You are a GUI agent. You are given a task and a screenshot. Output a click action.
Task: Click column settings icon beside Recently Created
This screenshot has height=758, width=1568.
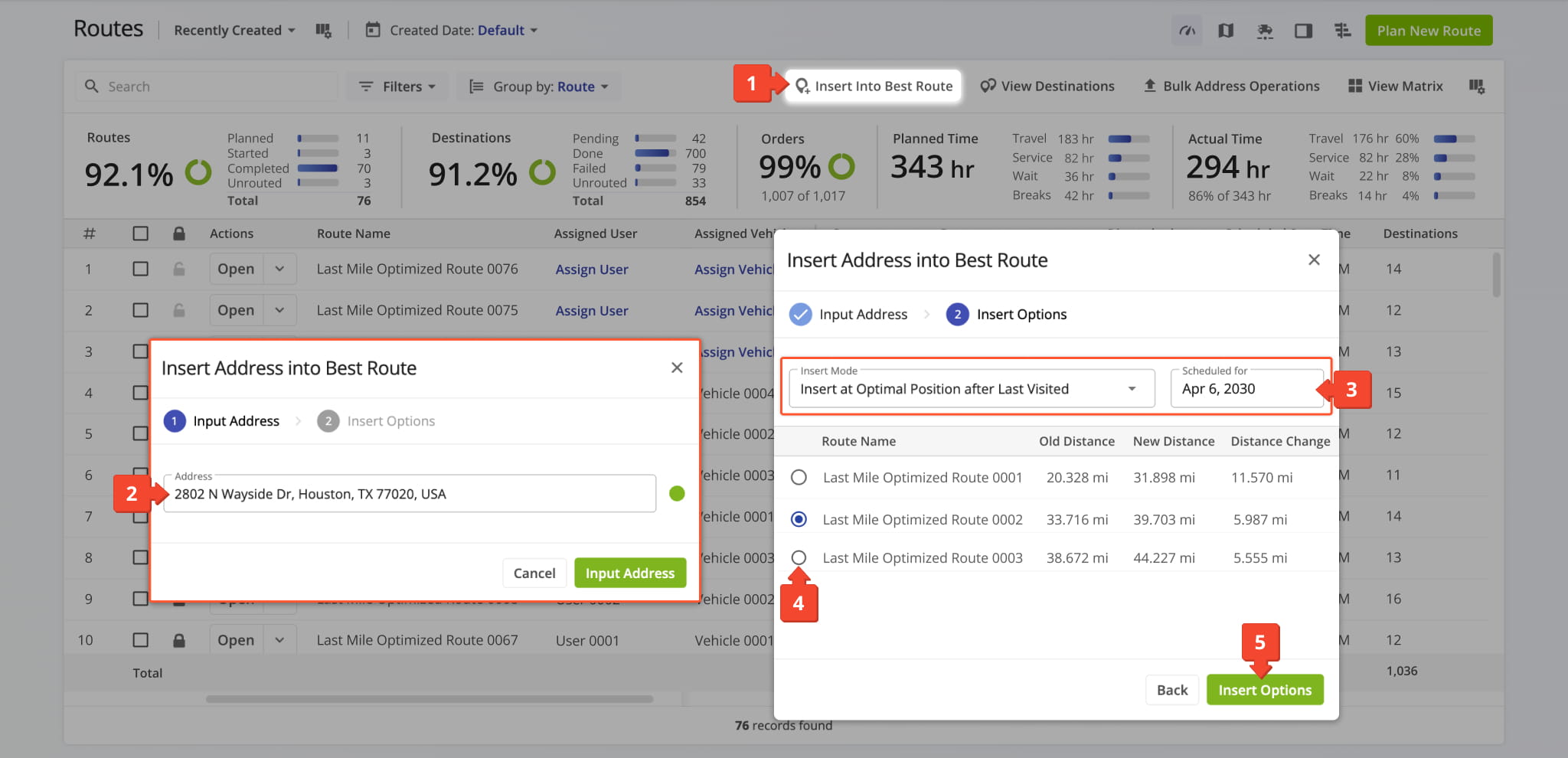(323, 31)
